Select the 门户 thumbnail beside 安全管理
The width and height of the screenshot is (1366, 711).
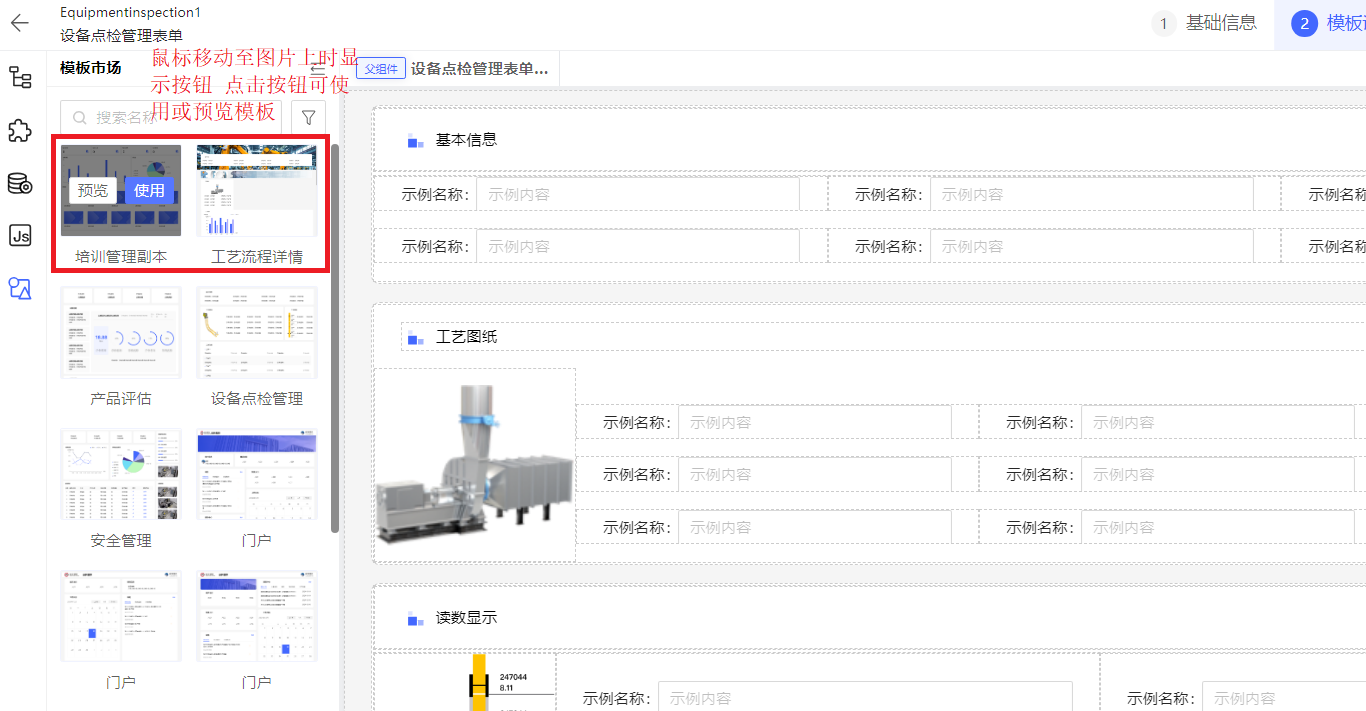[257, 475]
